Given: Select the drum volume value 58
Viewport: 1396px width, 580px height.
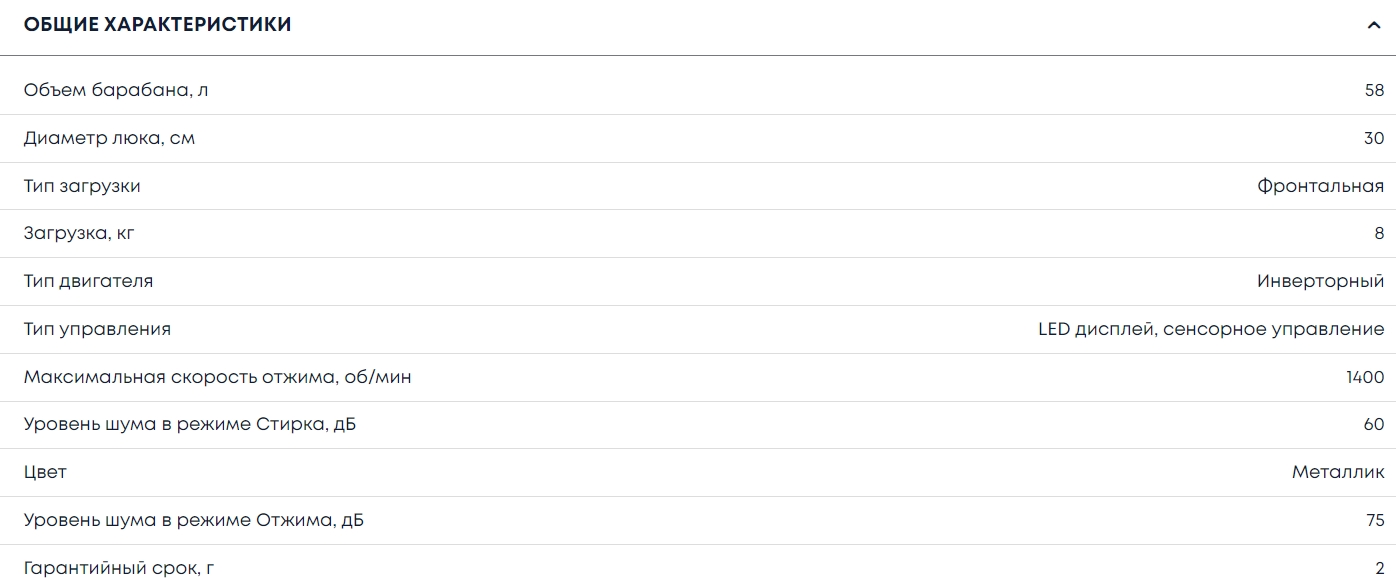Looking at the screenshot, I should [x=1374, y=90].
